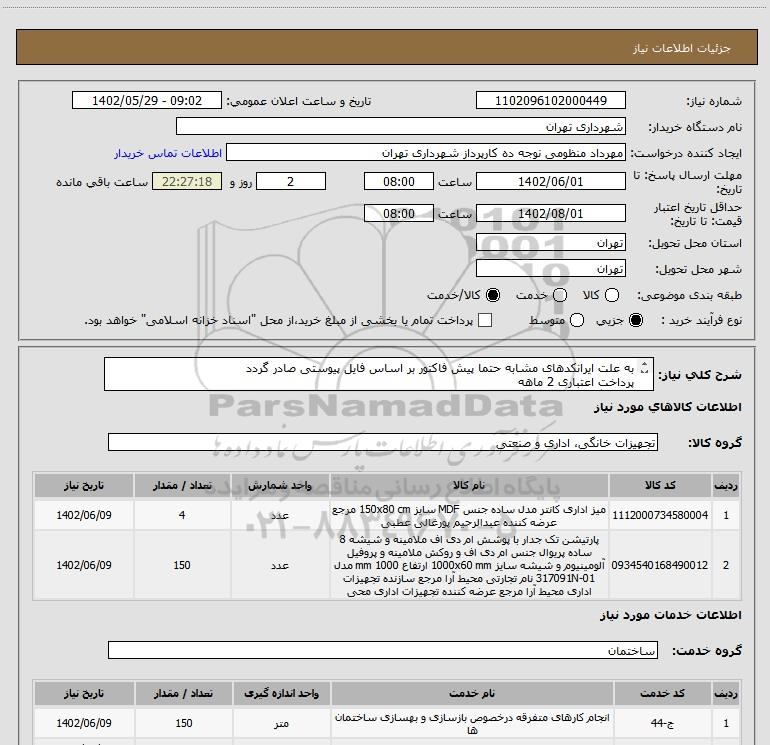Click product code 0934540168490012

660,565
